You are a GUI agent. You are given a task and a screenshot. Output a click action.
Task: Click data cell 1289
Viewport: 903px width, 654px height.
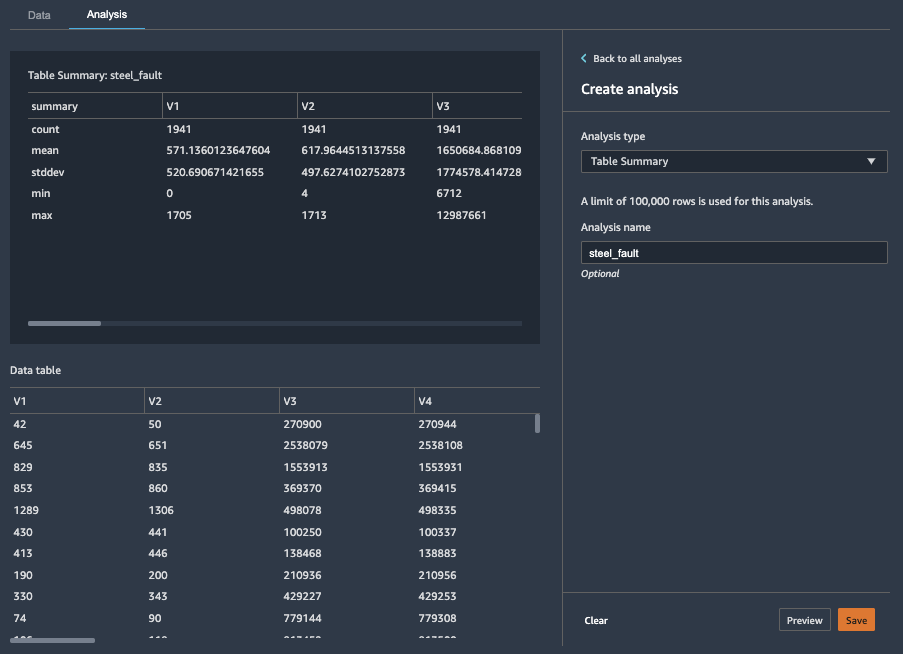[x=26, y=511]
